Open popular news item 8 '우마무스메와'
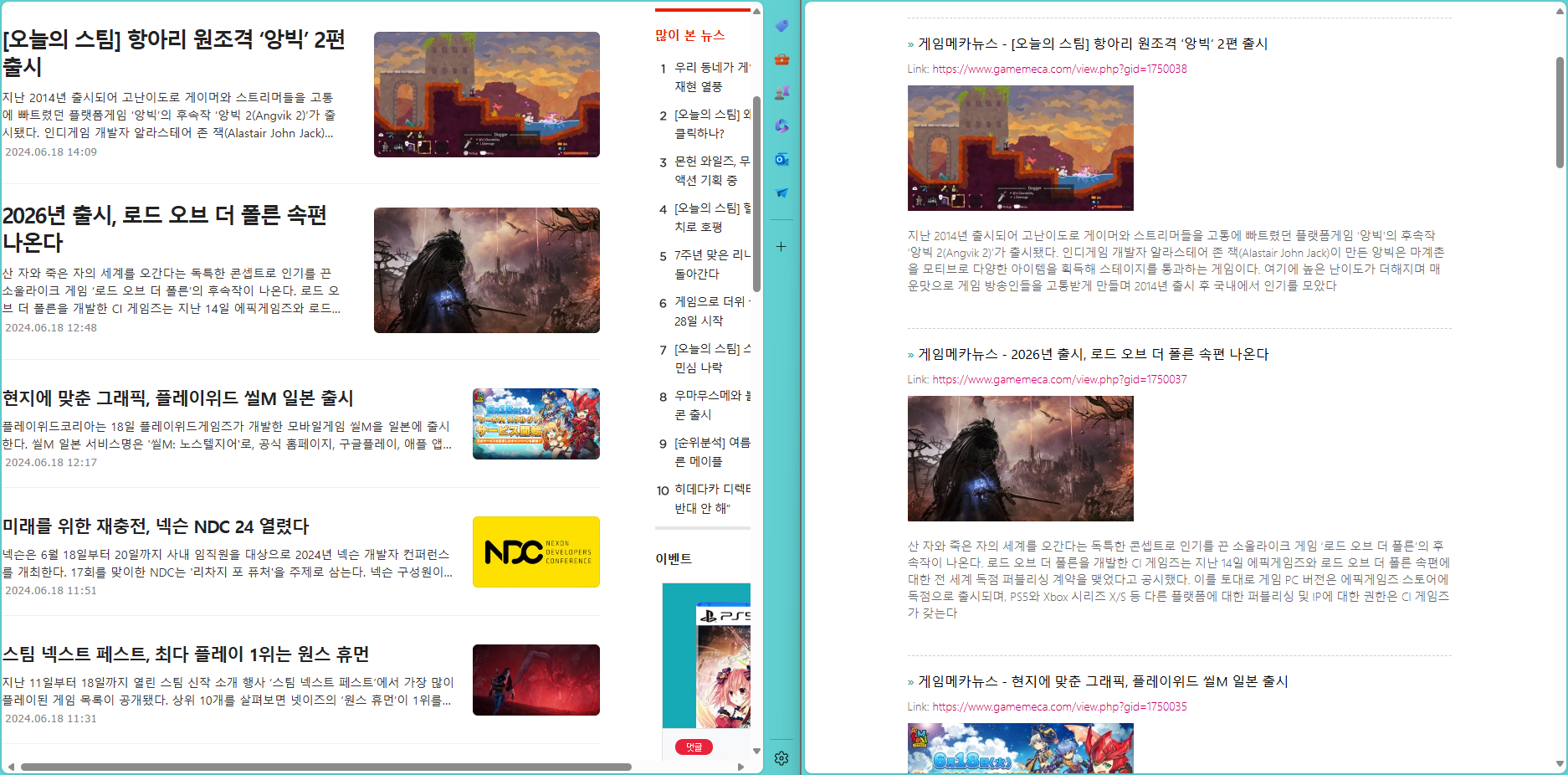This screenshot has height=775, width=1568. click(712, 405)
